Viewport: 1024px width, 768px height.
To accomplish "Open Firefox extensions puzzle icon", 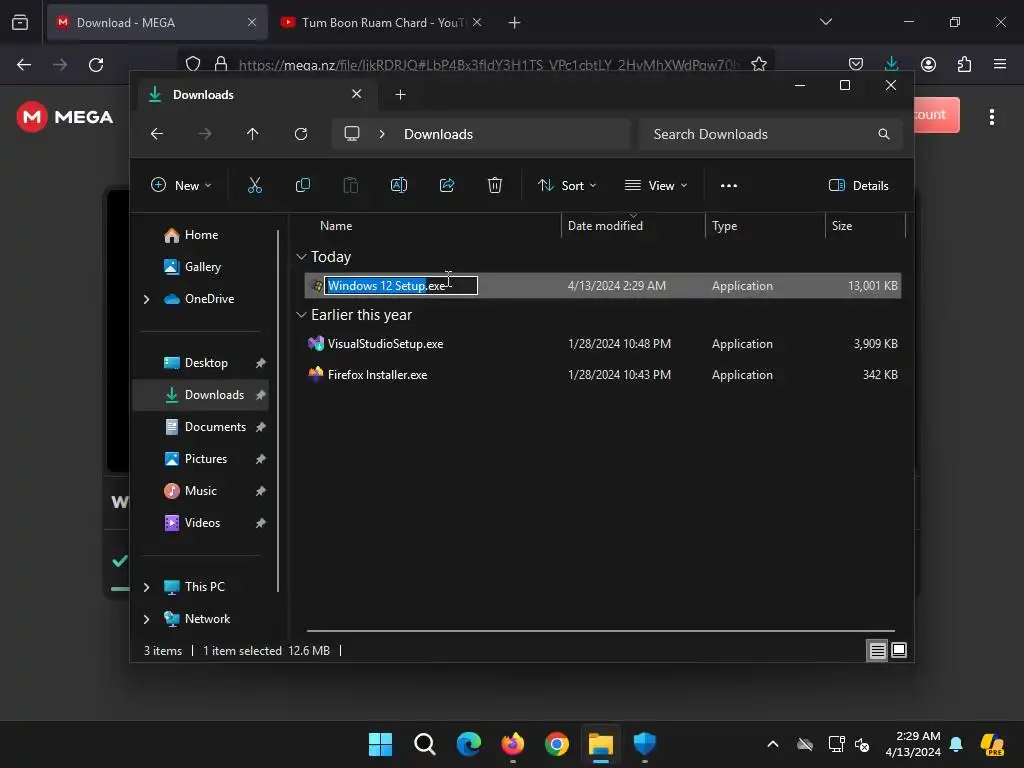I will (x=964, y=64).
